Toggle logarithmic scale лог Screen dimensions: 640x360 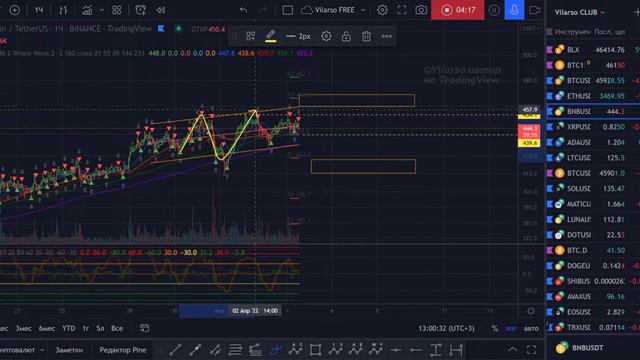coord(511,328)
